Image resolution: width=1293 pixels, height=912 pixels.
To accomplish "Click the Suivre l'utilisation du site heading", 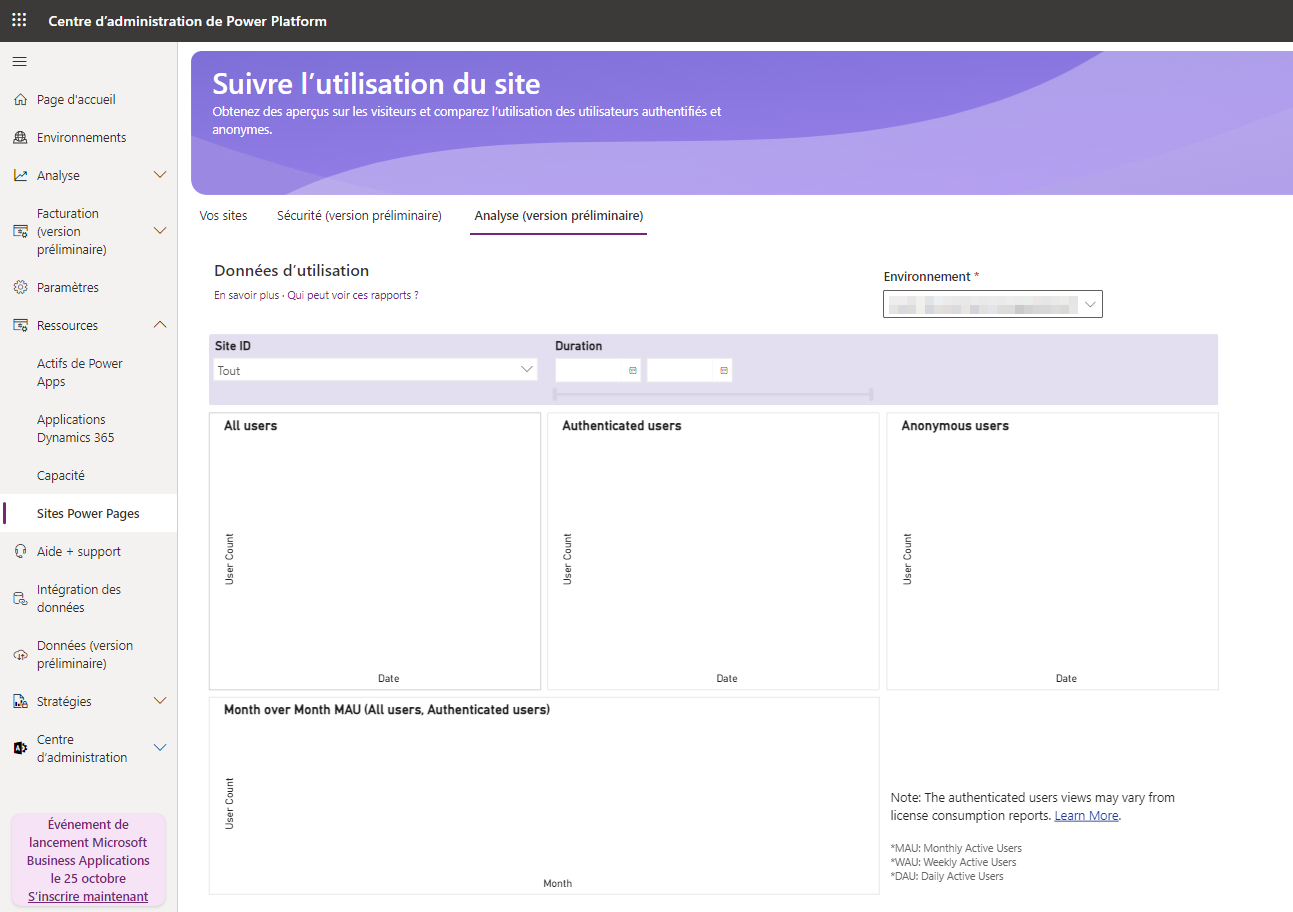I will (377, 83).
